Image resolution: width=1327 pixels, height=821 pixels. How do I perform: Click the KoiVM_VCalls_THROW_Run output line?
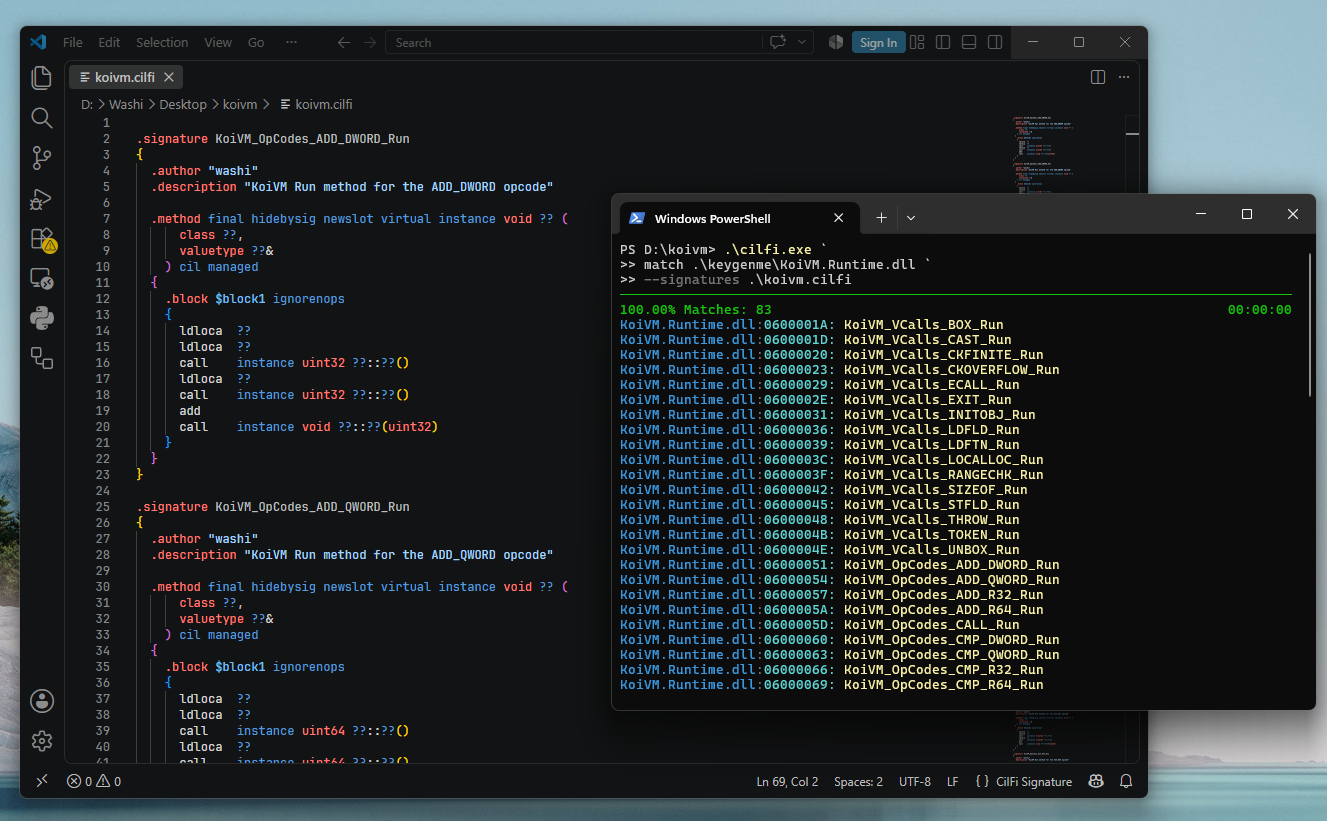(820, 519)
